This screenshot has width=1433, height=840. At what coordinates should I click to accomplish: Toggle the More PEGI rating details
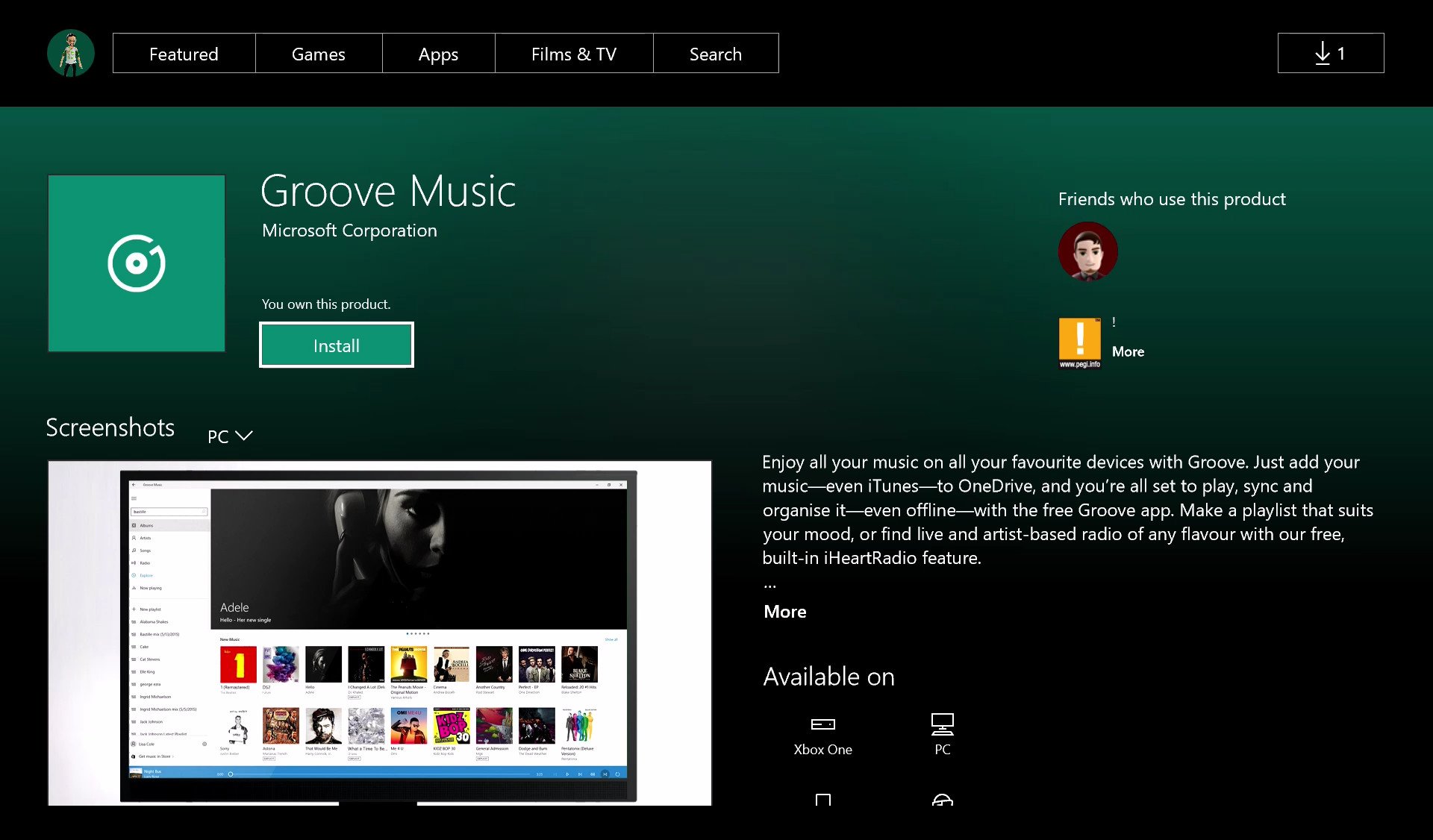pyautogui.click(x=1128, y=350)
